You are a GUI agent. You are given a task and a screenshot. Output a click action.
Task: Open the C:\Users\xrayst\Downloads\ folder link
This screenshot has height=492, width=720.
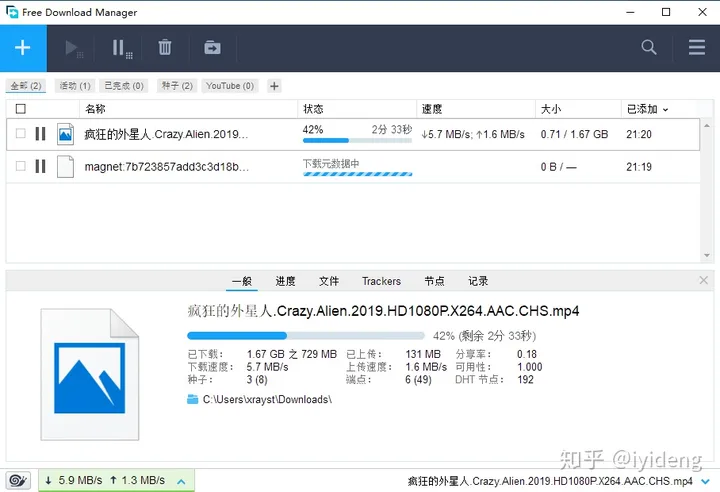pos(266,400)
